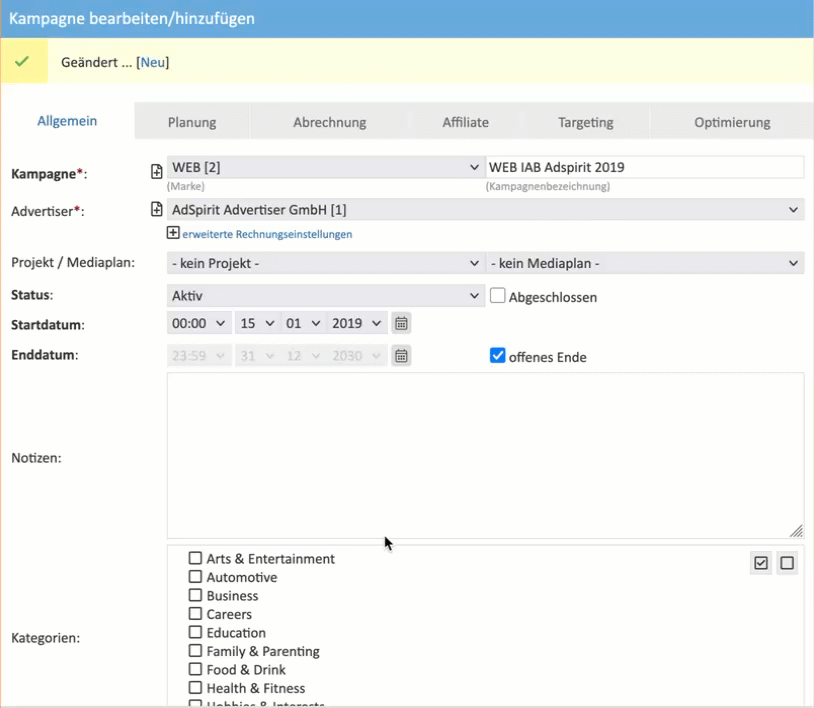Check the Careers category

pos(195,614)
